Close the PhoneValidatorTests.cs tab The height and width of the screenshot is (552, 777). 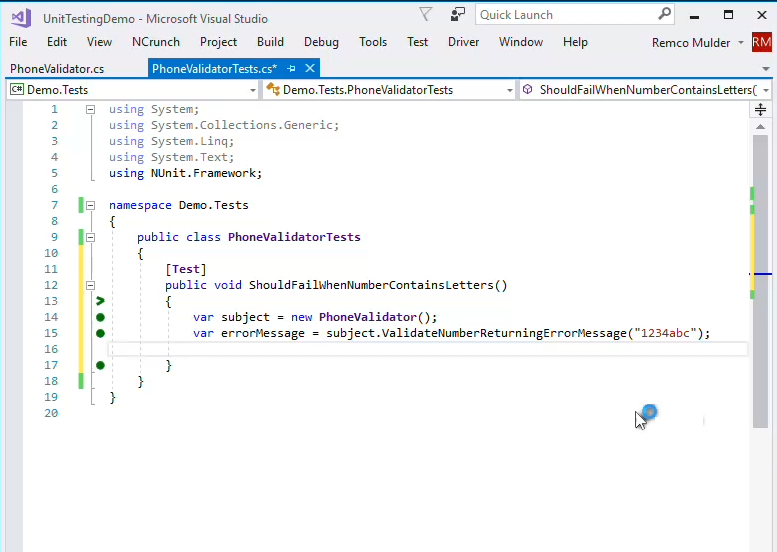(x=310, y=68)
